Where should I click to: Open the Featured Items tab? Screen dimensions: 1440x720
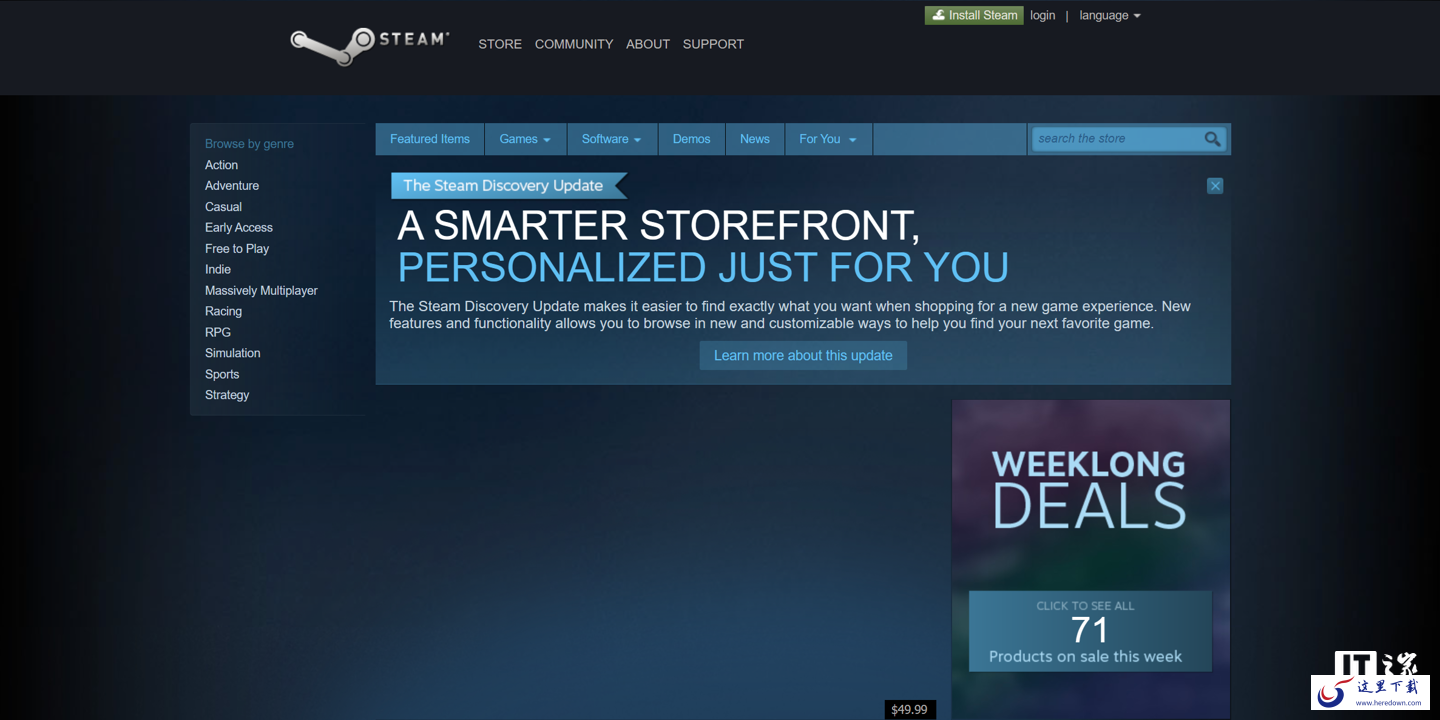[x=430, y=139]
